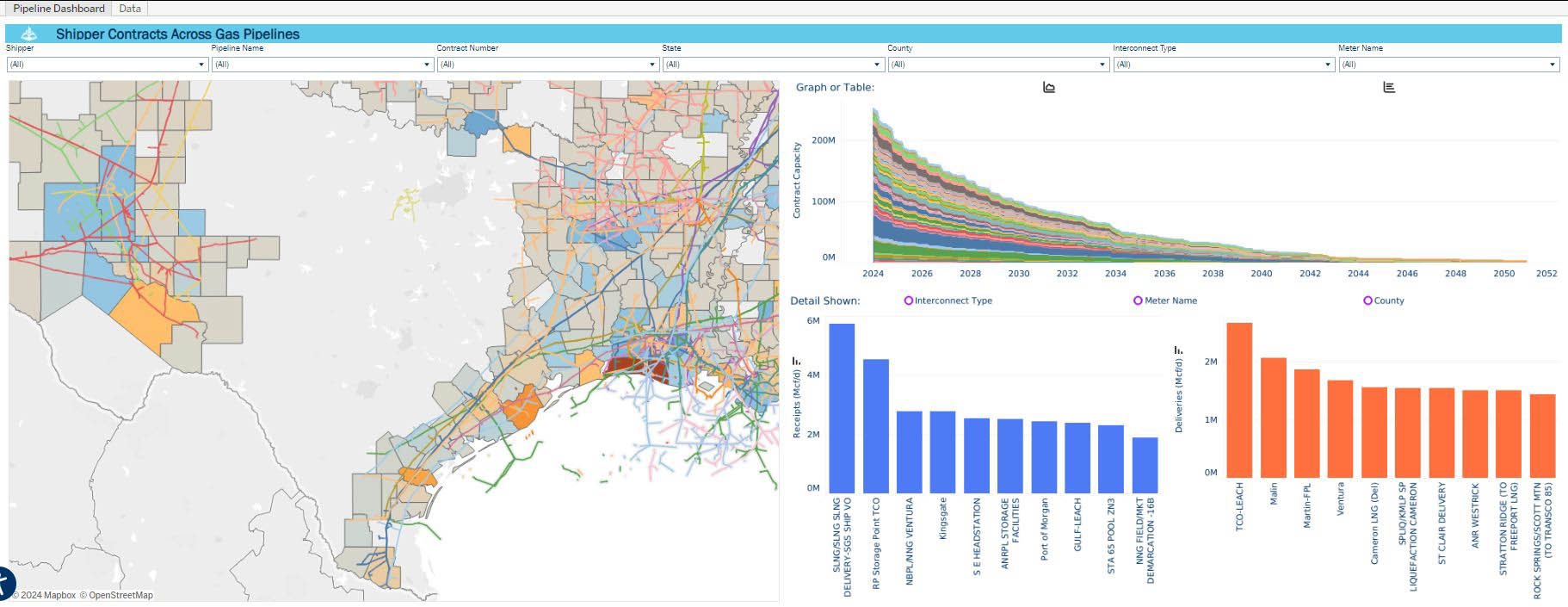The height and width of the screenshot is (607, 1568).
Task: Expand the State filter dropdown
Action: [x=773, y=65]
